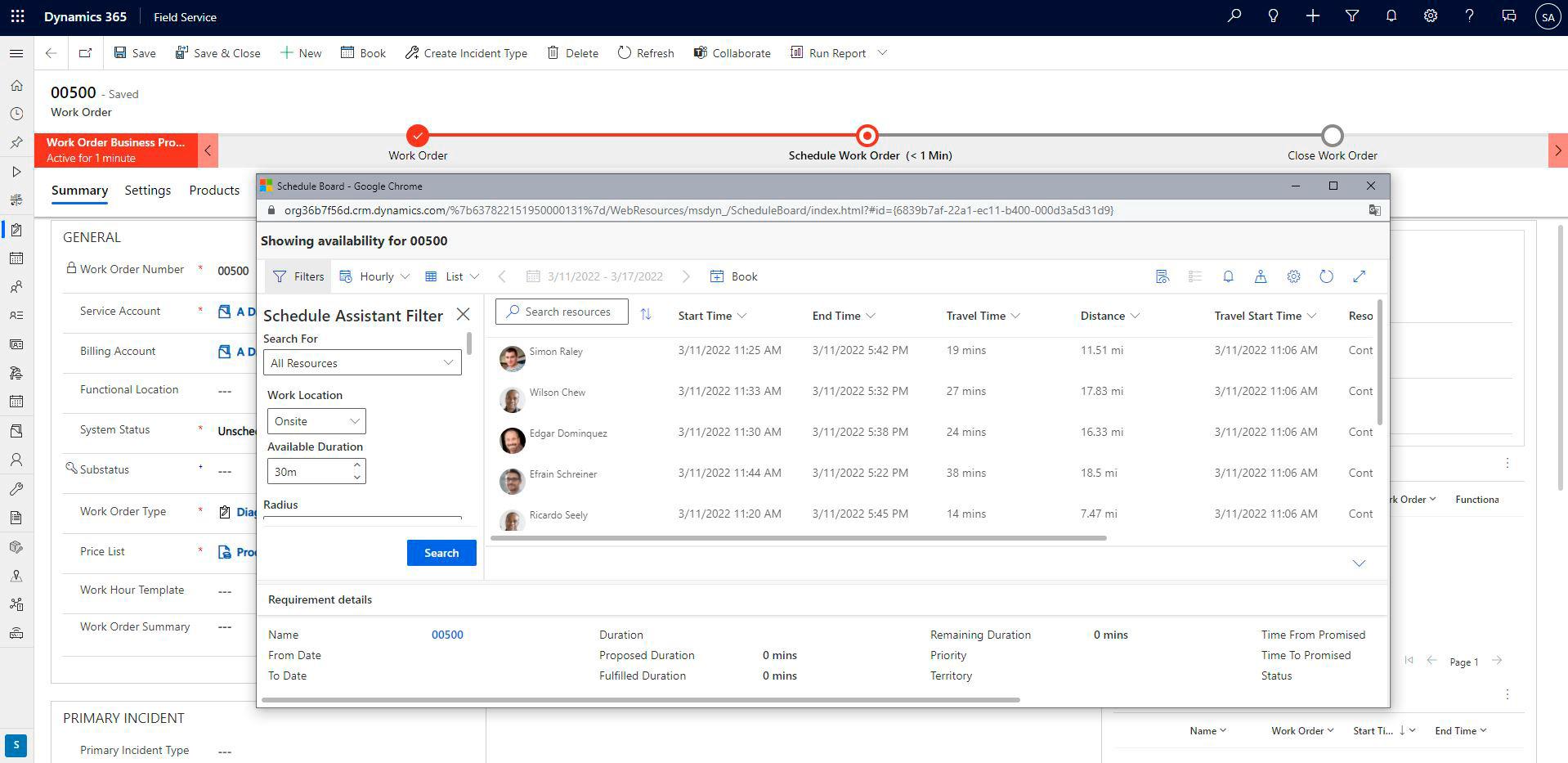
Task: Open the Travel Time column menu
Action: pos(983,316)
